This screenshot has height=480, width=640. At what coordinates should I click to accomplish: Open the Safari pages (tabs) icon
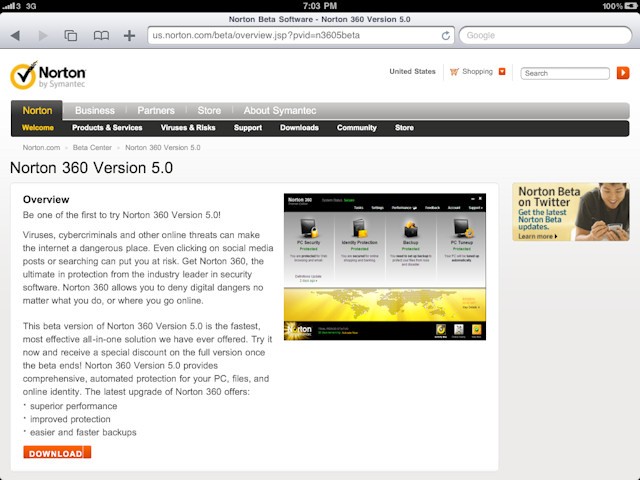pyautogui.click(x=71, y=36)
